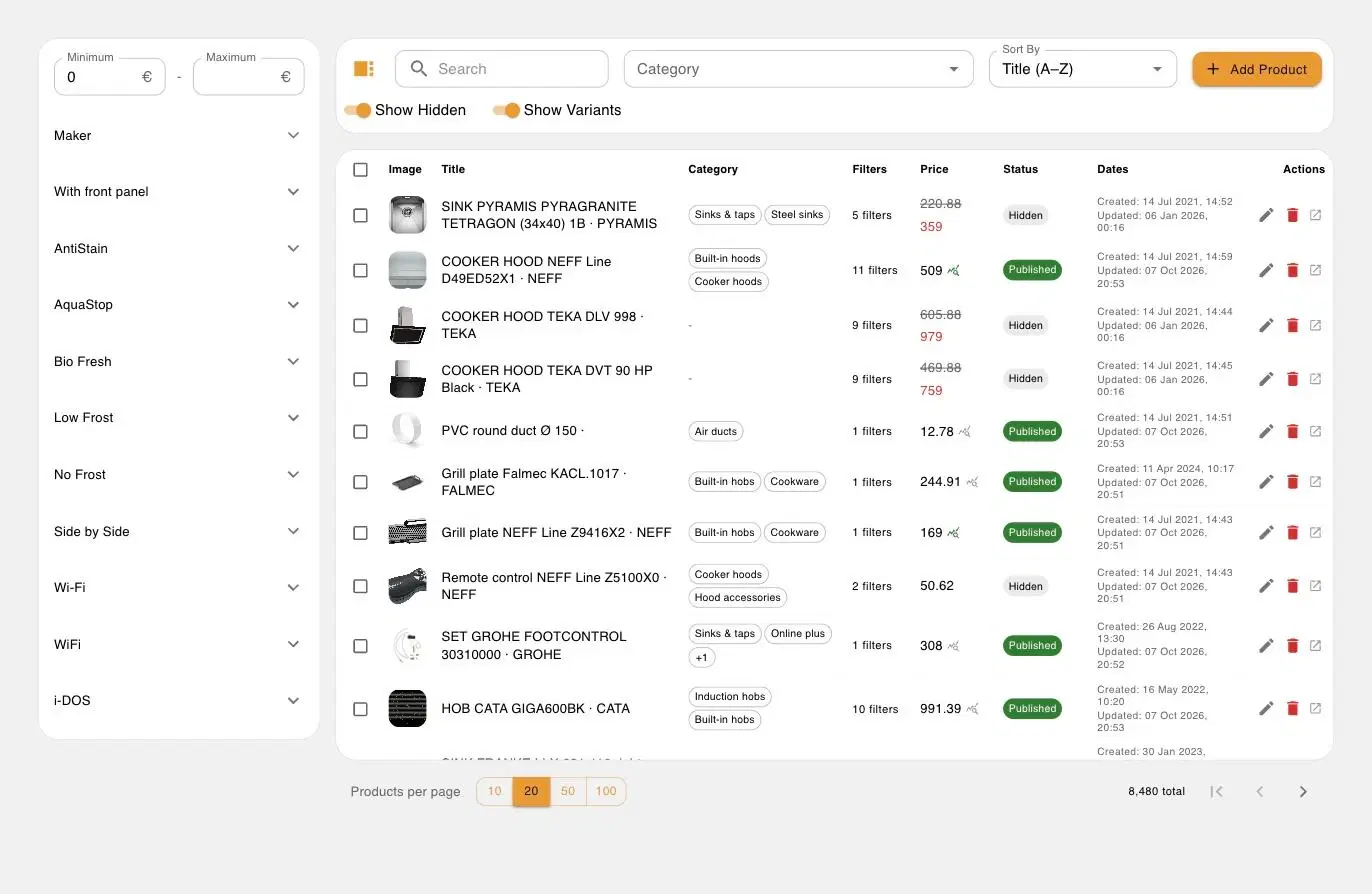
Task: Expand the AquaStop filter
Action: coord(177,304)
